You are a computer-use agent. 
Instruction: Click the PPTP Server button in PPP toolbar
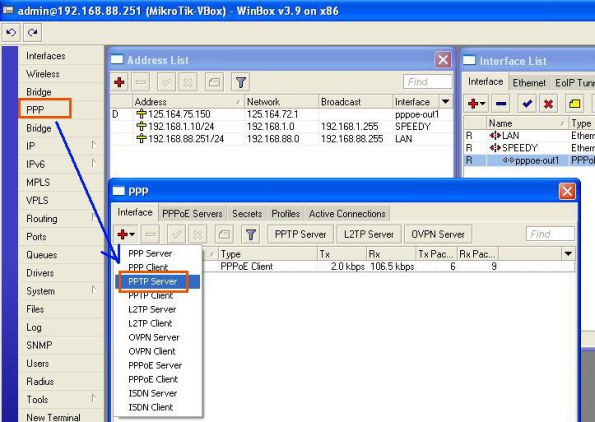(x=301, y=234)
